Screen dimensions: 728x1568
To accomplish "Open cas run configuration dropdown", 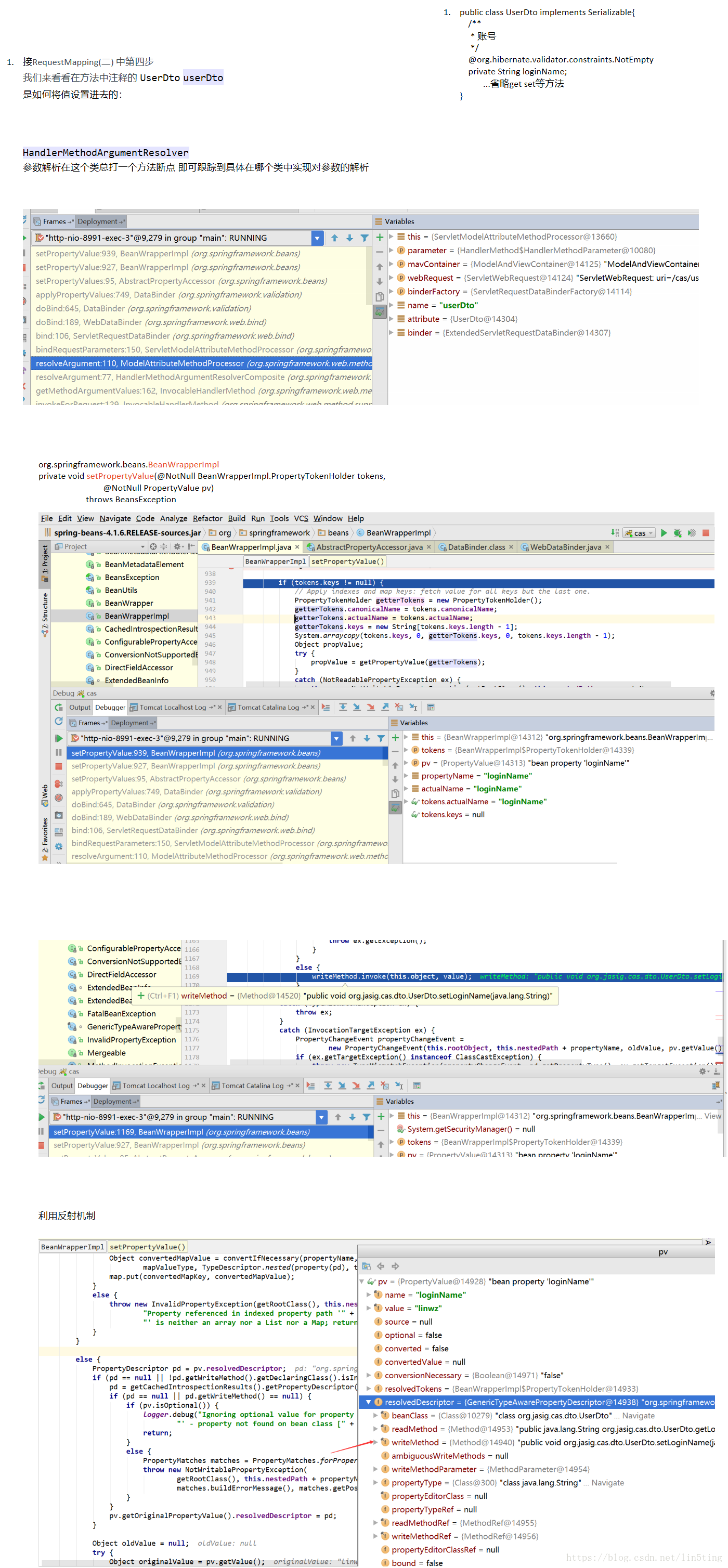I will [639, 532].
